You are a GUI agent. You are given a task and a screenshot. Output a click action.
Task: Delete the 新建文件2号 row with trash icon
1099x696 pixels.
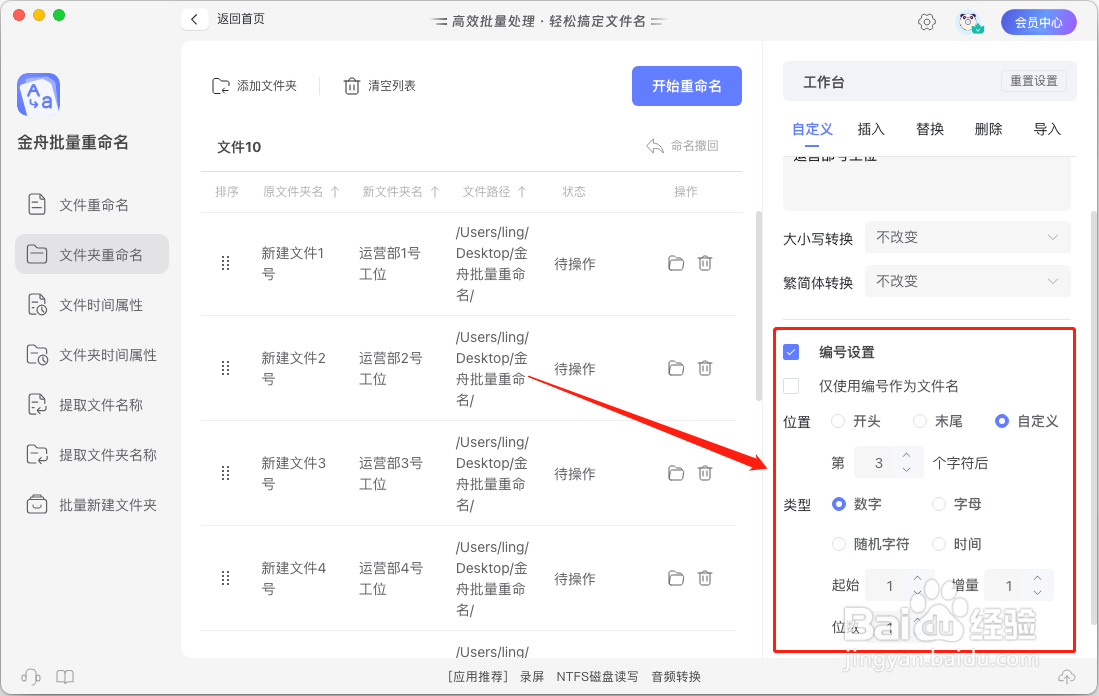pos(705,368)
